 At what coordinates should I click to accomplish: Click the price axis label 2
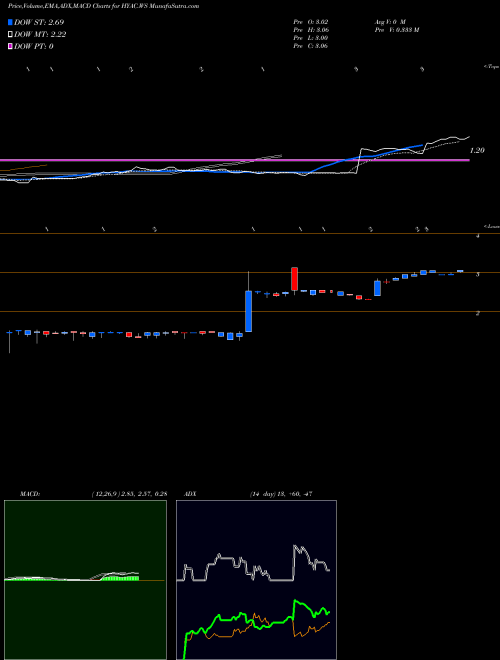click(478, 313)
